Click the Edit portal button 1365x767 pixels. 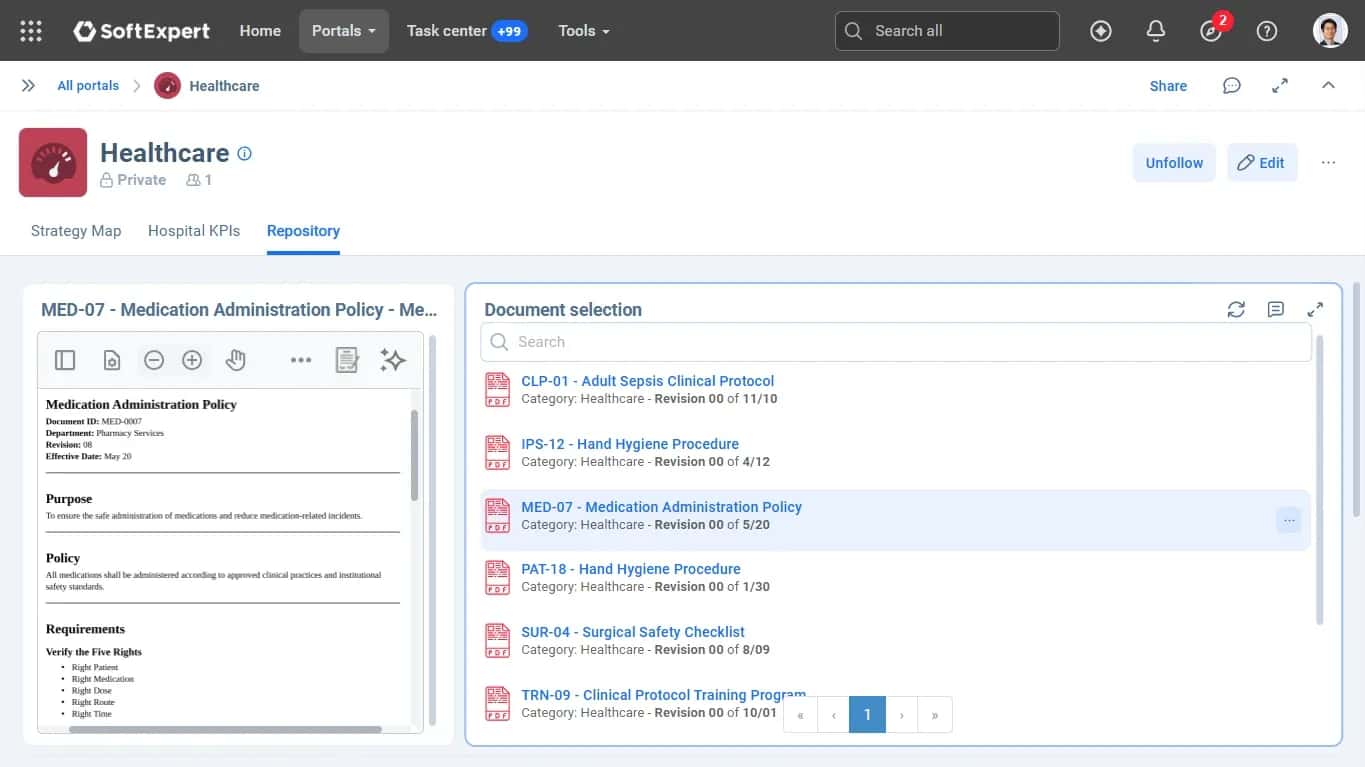pos(1262,163)
